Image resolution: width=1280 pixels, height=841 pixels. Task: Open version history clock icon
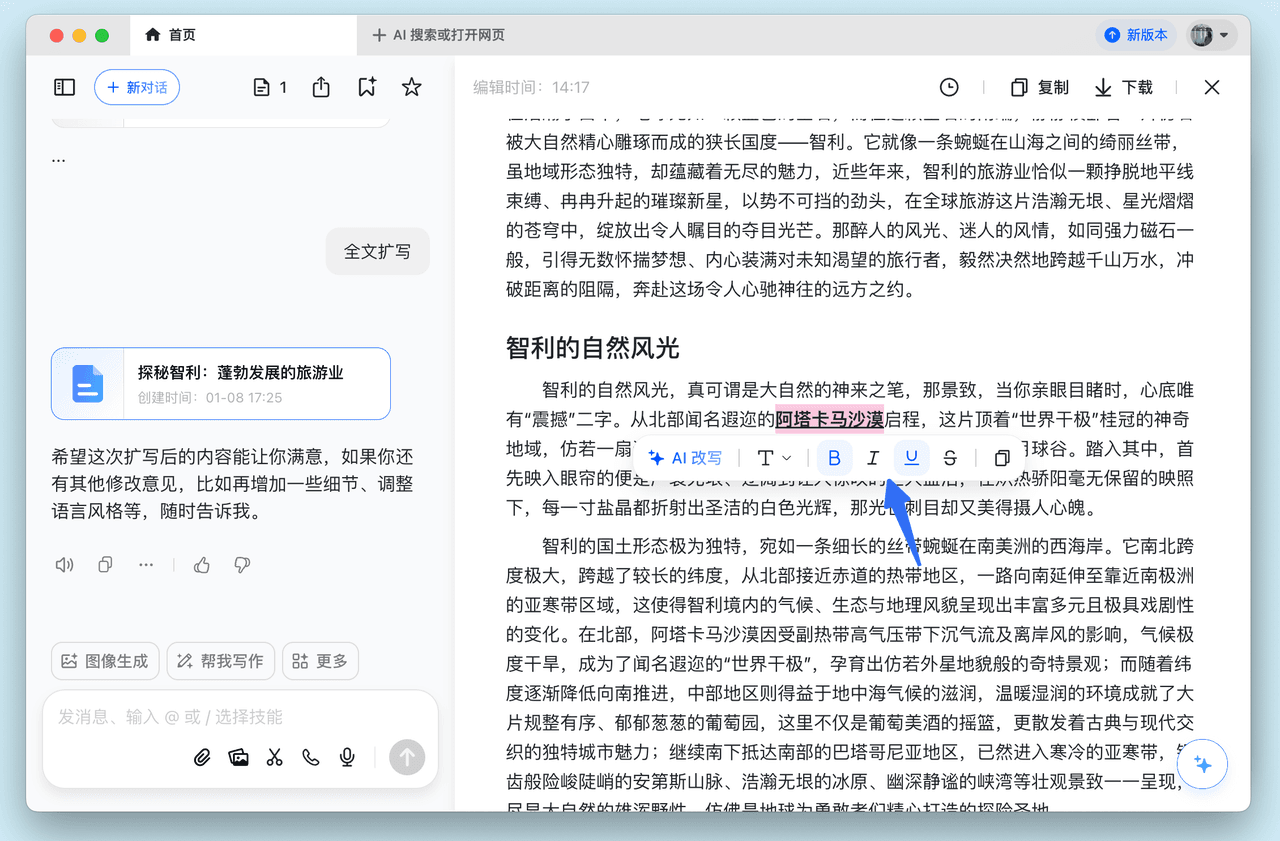[x=948, y=88]
